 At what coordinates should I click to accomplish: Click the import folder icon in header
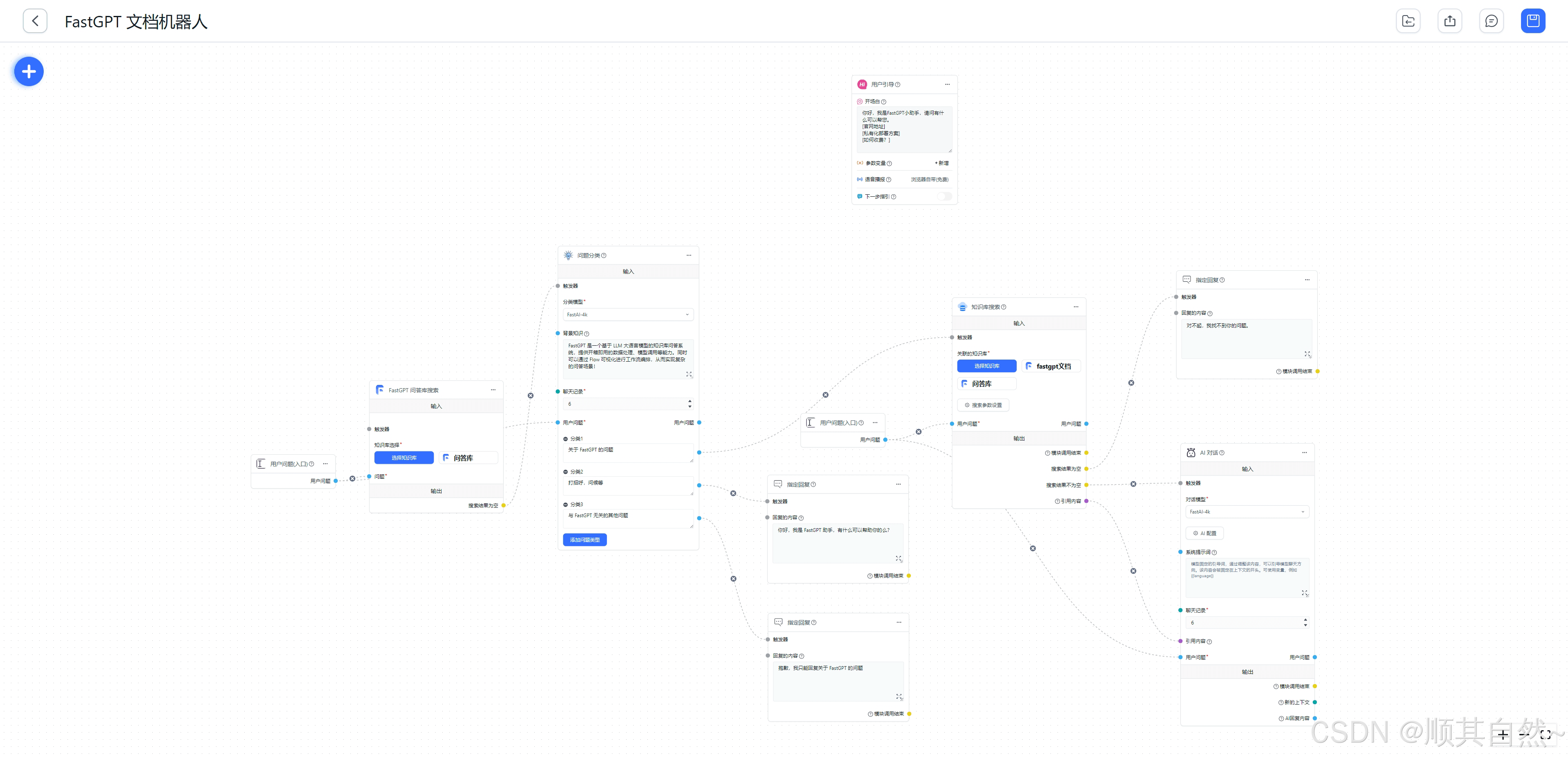[x=1408, y=21]
